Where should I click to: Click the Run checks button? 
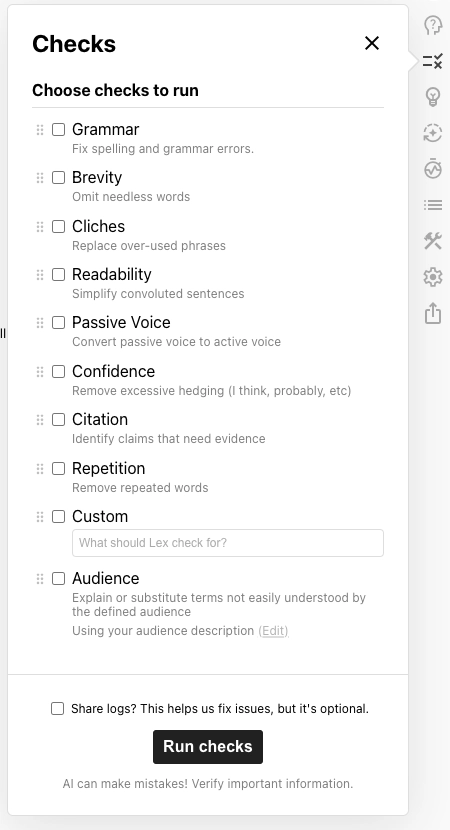coord(208,747)
